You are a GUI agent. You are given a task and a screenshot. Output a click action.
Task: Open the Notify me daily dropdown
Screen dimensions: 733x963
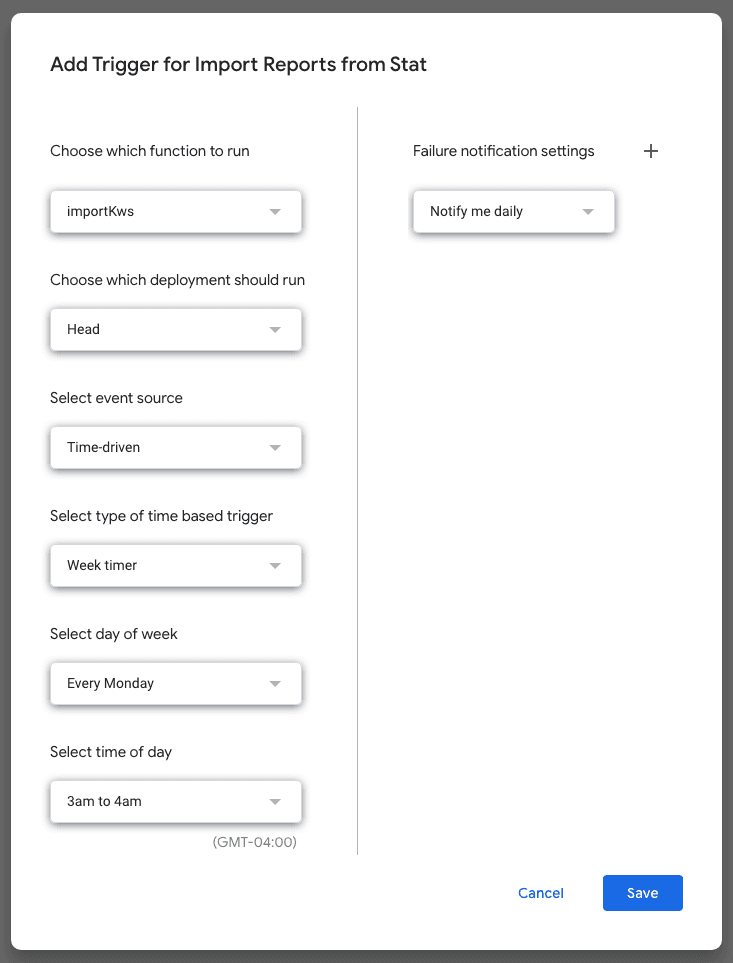(x=513, y=211)
